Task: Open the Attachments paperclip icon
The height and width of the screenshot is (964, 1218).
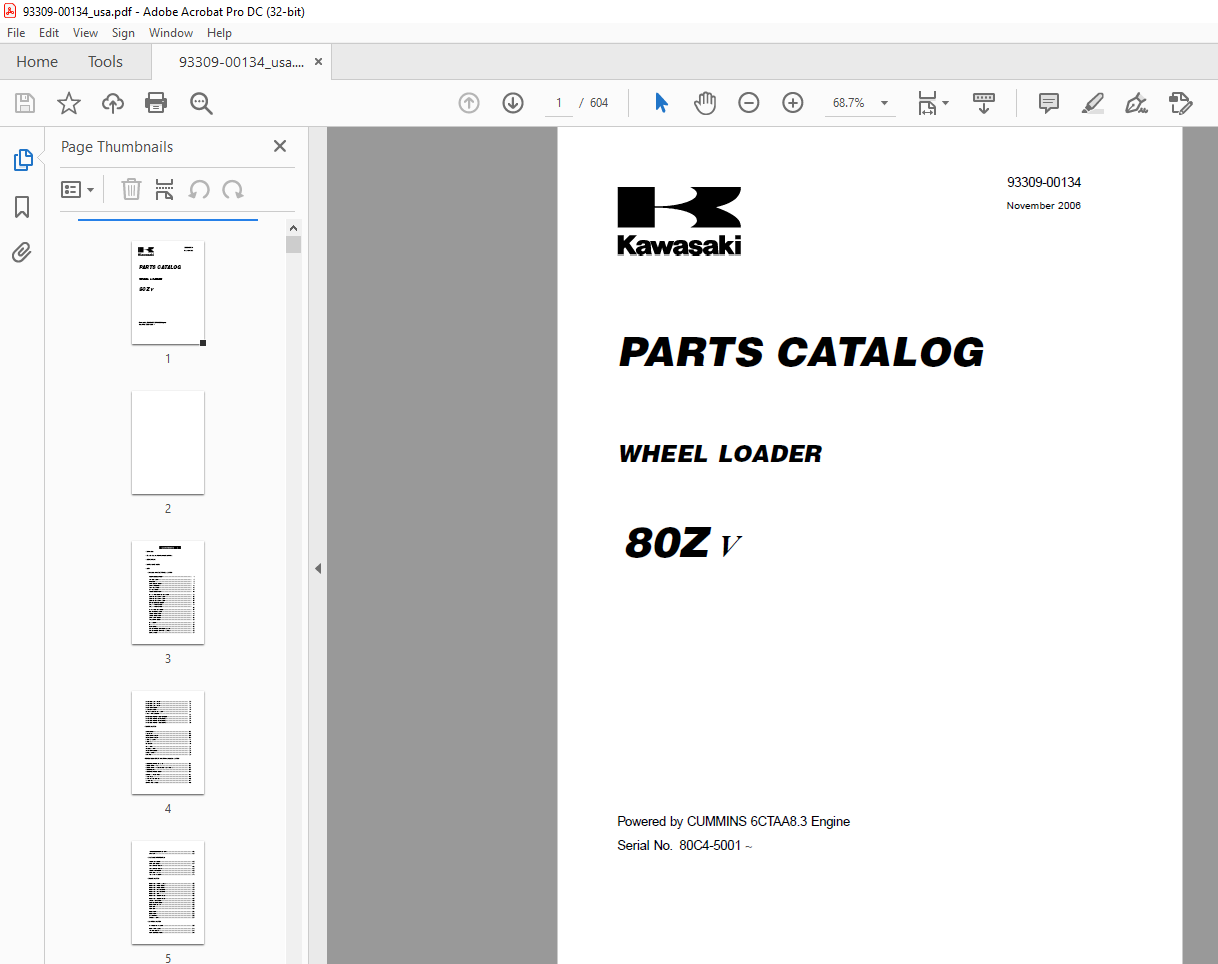Action: (22, 252)
